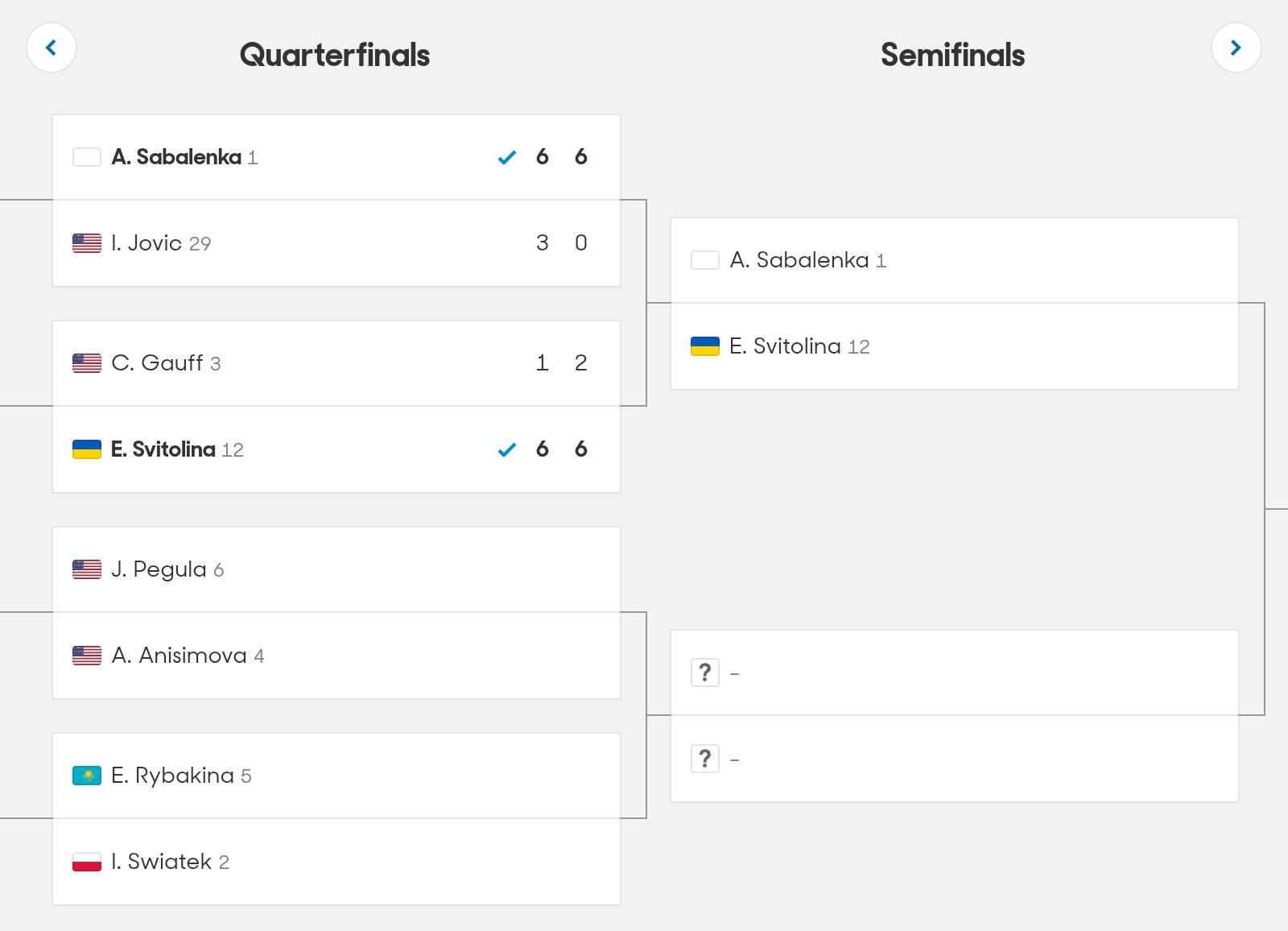Select the Semifinals round heading
Image resolution: width=1288 pixels, height=931 pixels.
[x=952, y=55]
